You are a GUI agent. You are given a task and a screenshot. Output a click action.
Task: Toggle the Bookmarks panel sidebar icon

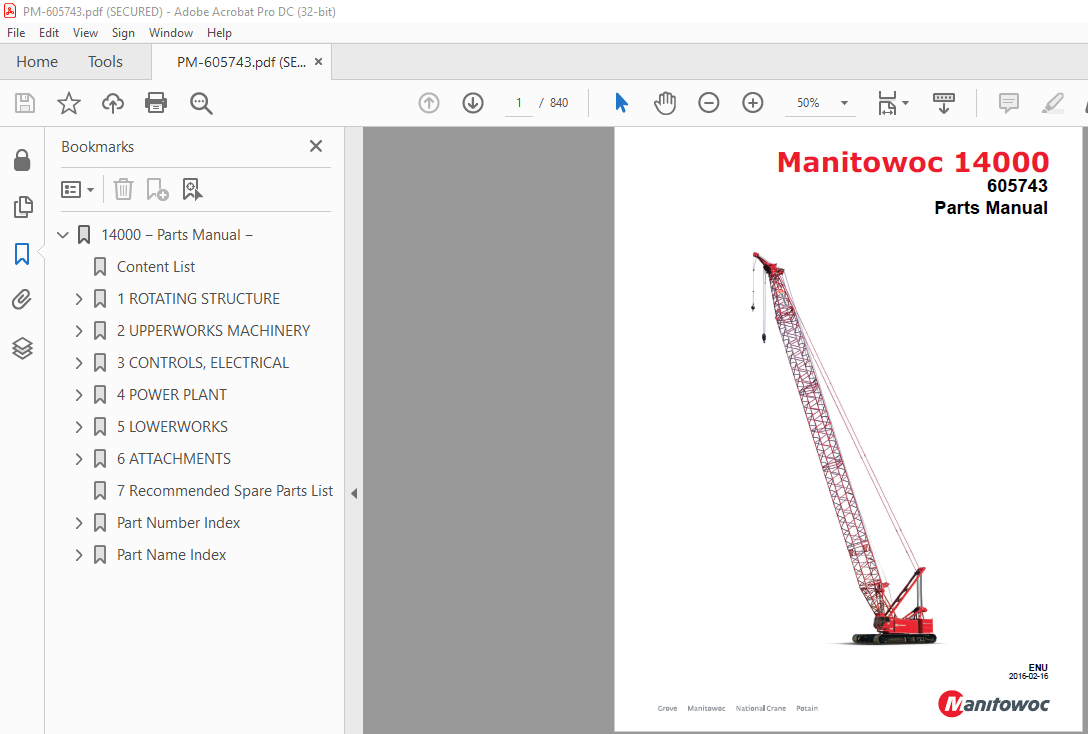point(22,254)
